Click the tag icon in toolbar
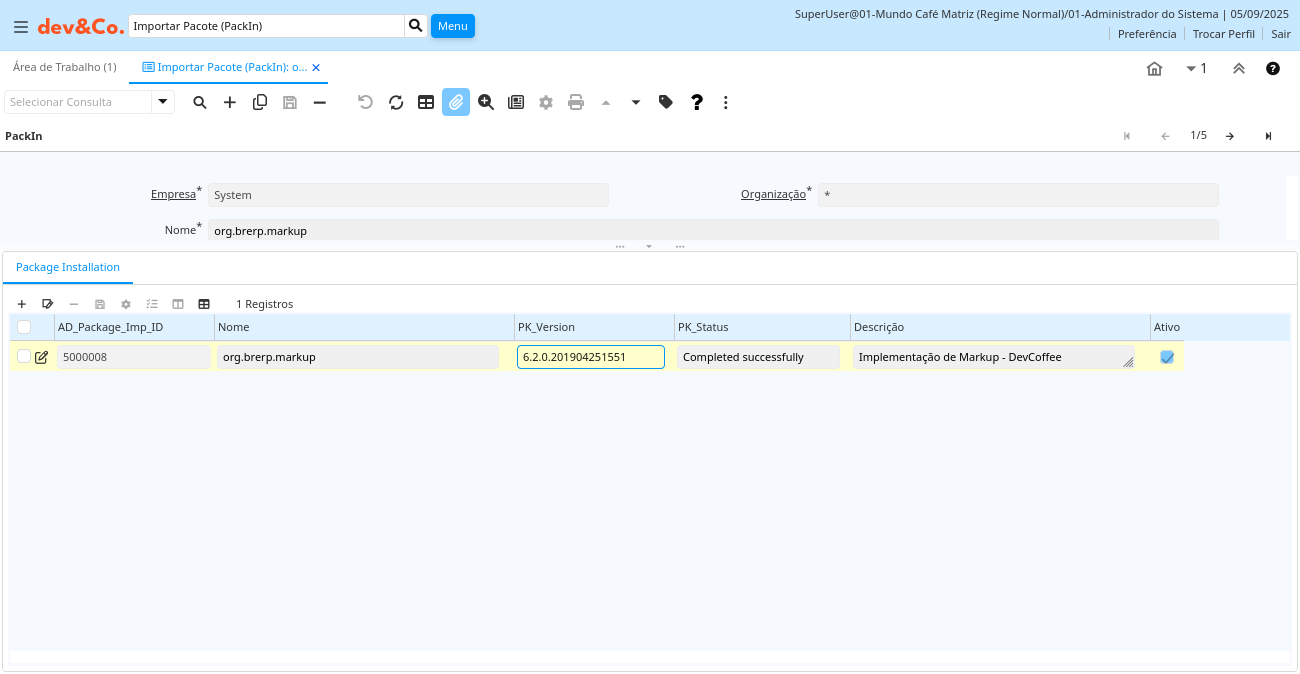Image resolution: width=1300 pixels, height=674 pixels. pos(666,102)
